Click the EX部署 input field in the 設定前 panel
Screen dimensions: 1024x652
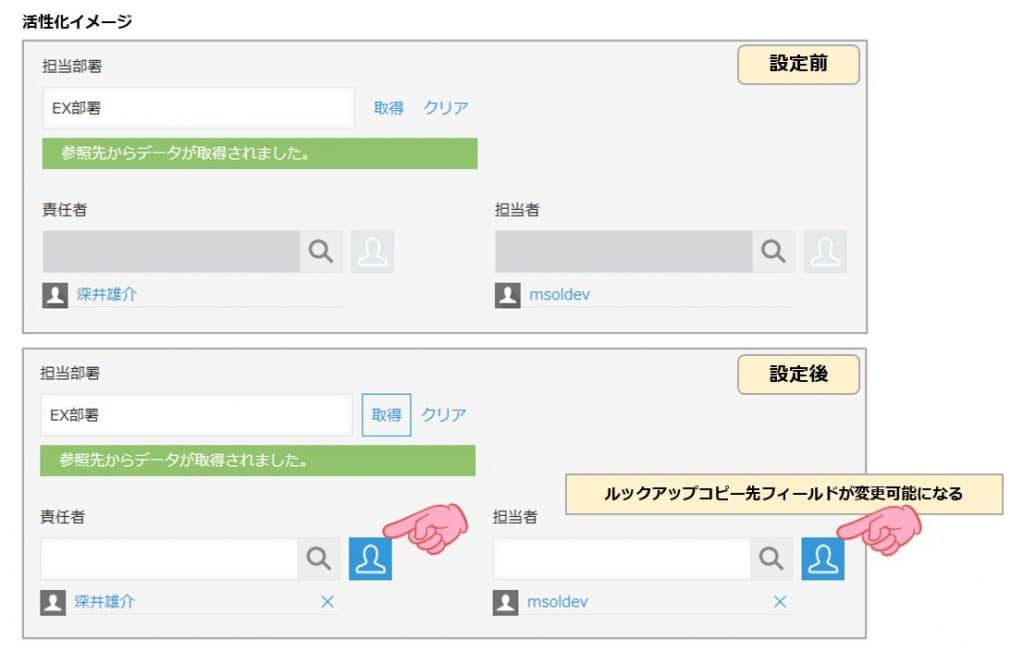click(x=199, y=108)
